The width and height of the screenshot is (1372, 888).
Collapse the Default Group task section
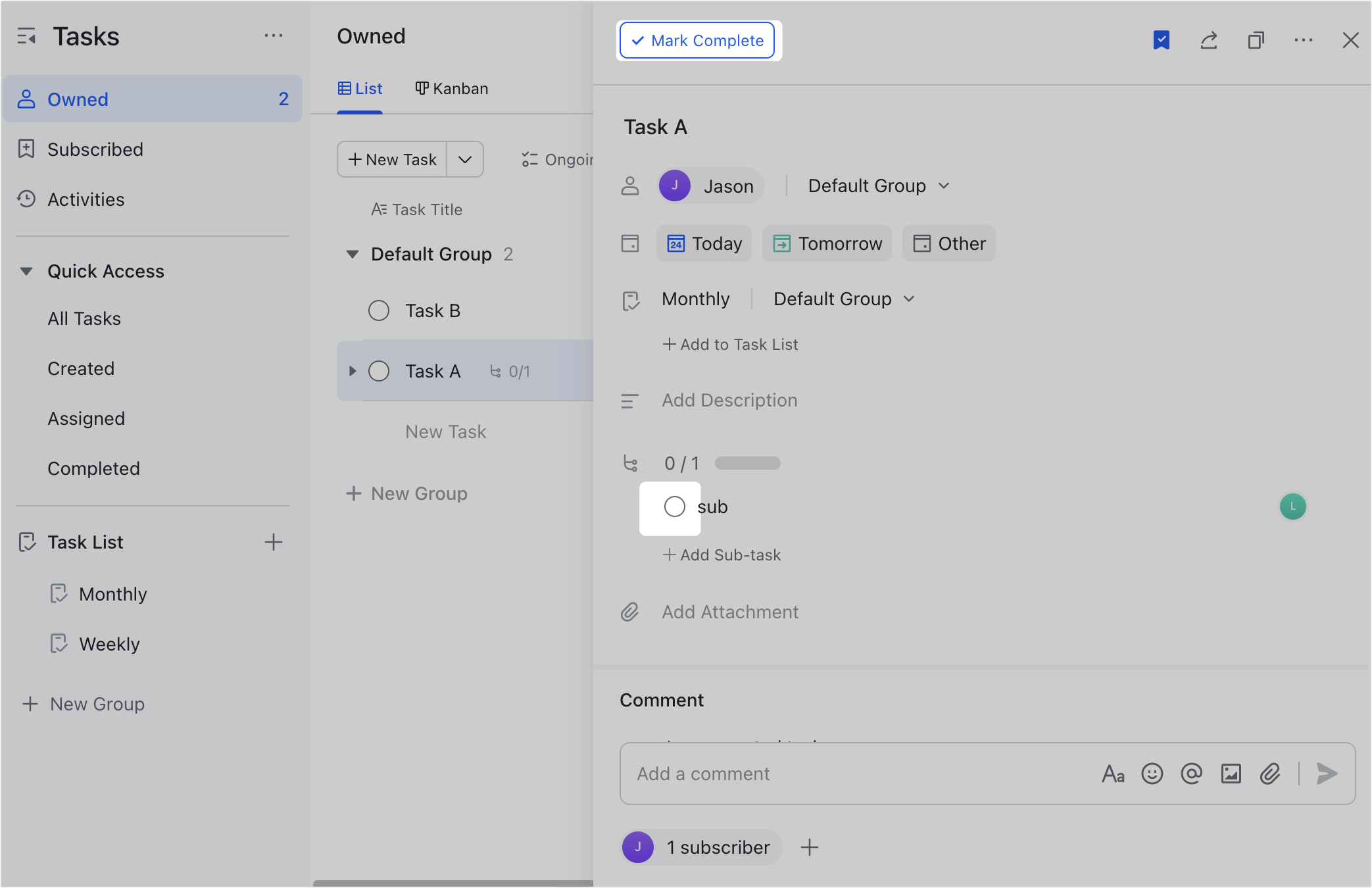click(353, 254)
